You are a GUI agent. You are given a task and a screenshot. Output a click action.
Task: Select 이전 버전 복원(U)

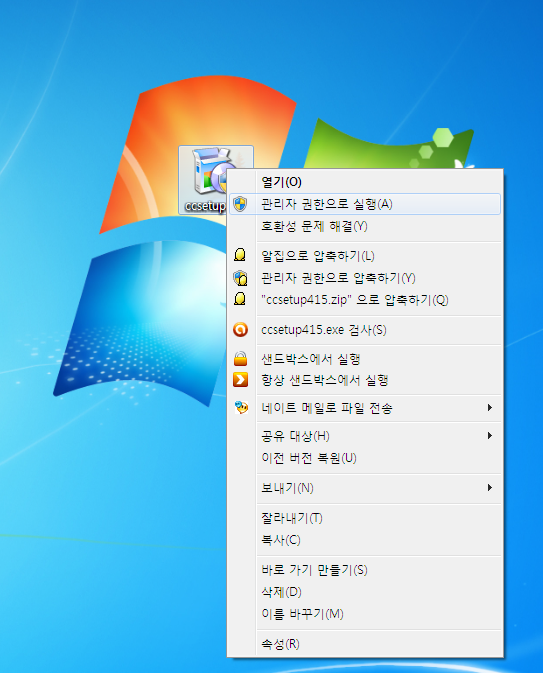pyautogui.click(x=365, y=458)
